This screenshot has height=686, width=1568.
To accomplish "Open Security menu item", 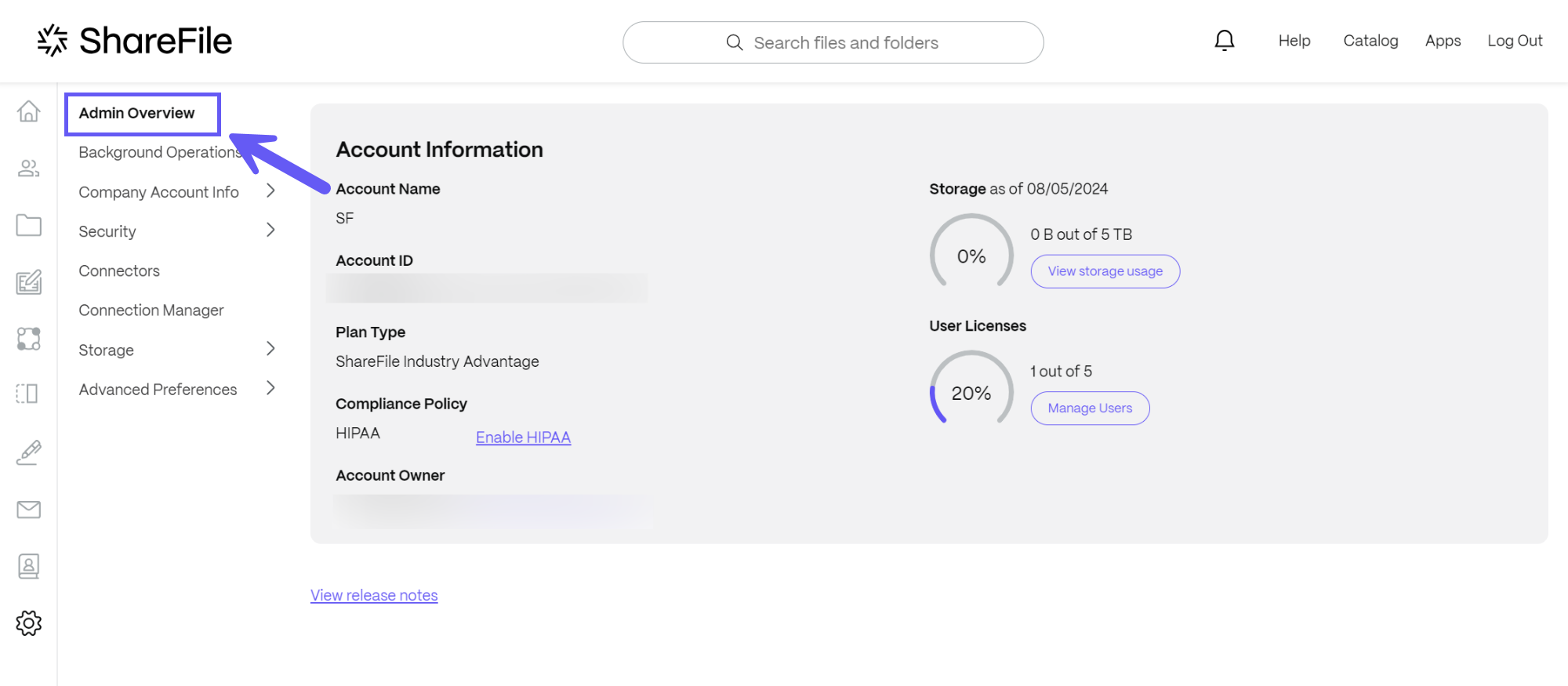I will (107, 231).
